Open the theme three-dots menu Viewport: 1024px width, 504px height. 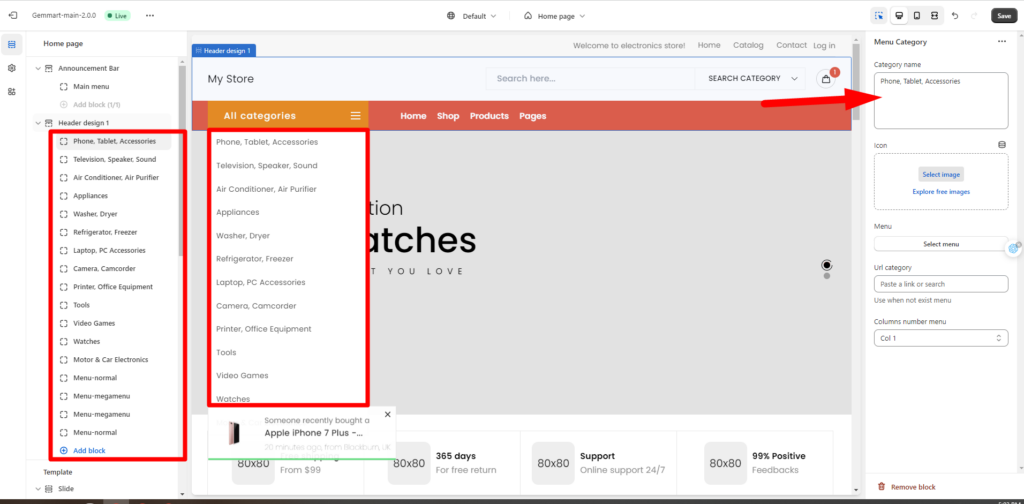[150, 15]
